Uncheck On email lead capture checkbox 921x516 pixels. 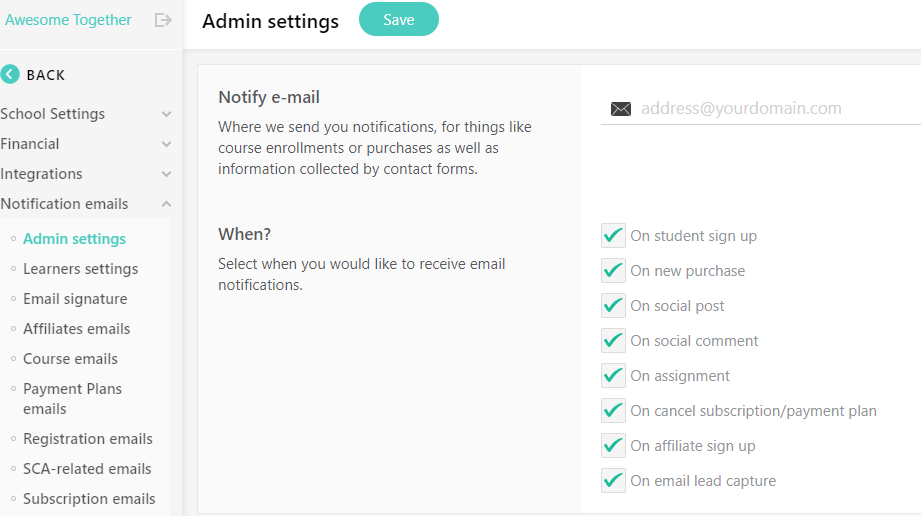click(613, 481)
